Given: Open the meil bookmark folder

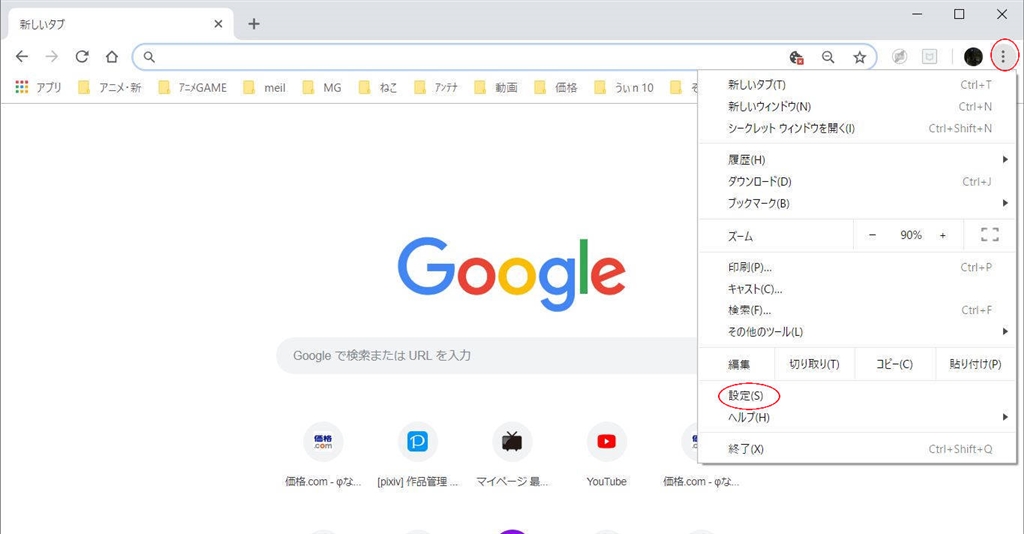Looking at the screenshot, I should point(264,87).
